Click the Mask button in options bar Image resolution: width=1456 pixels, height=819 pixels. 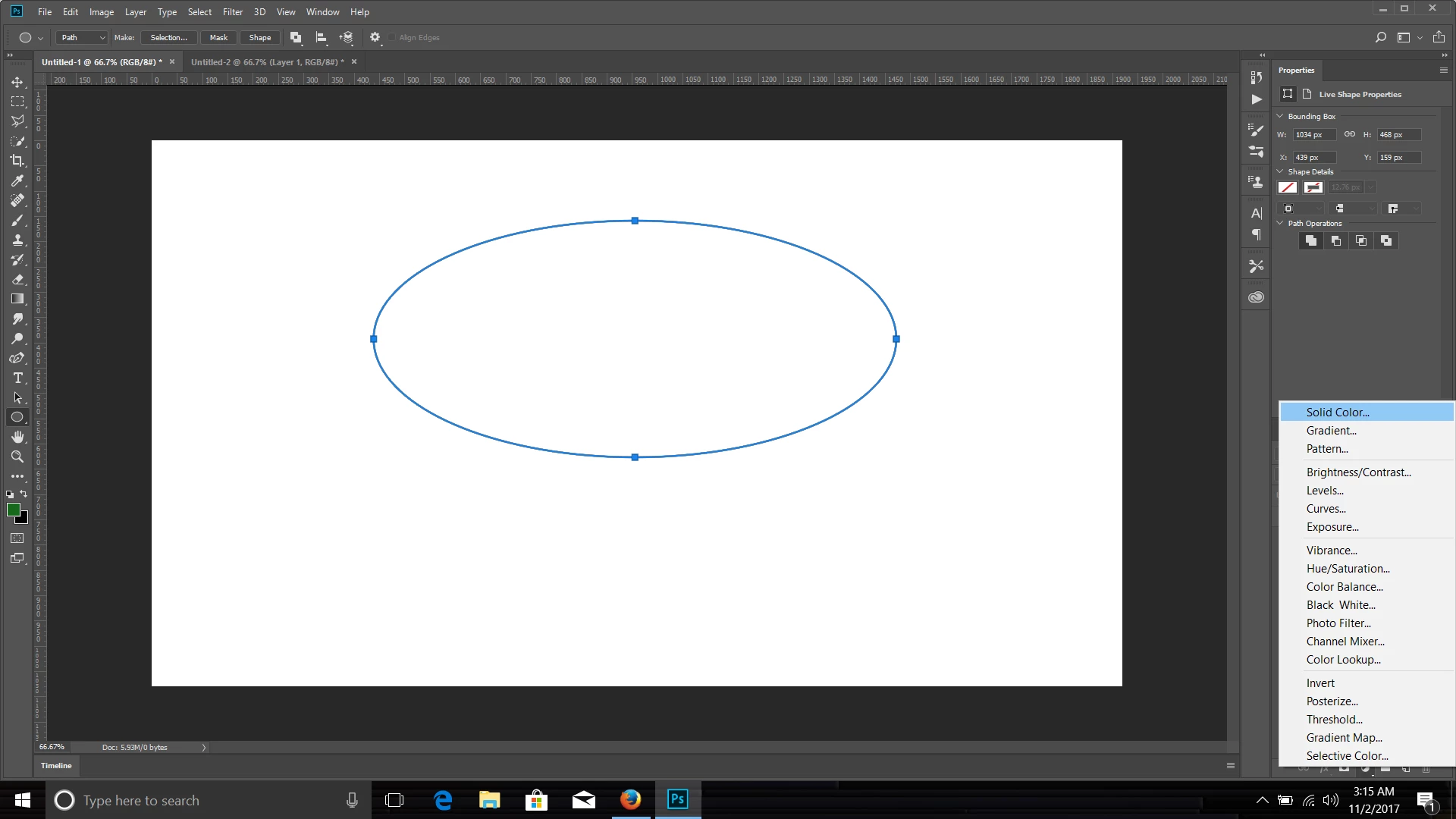[218, 37]
